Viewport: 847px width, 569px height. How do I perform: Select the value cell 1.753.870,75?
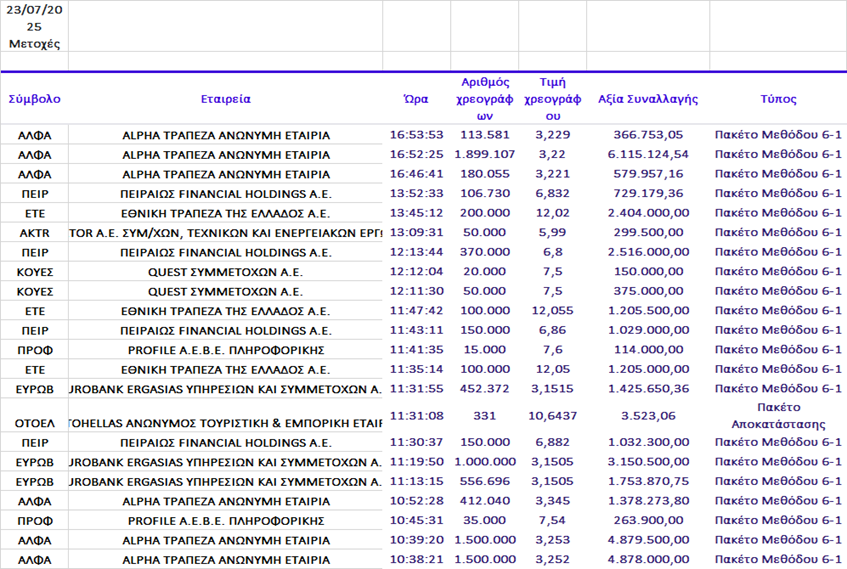[x=648, y=481]
